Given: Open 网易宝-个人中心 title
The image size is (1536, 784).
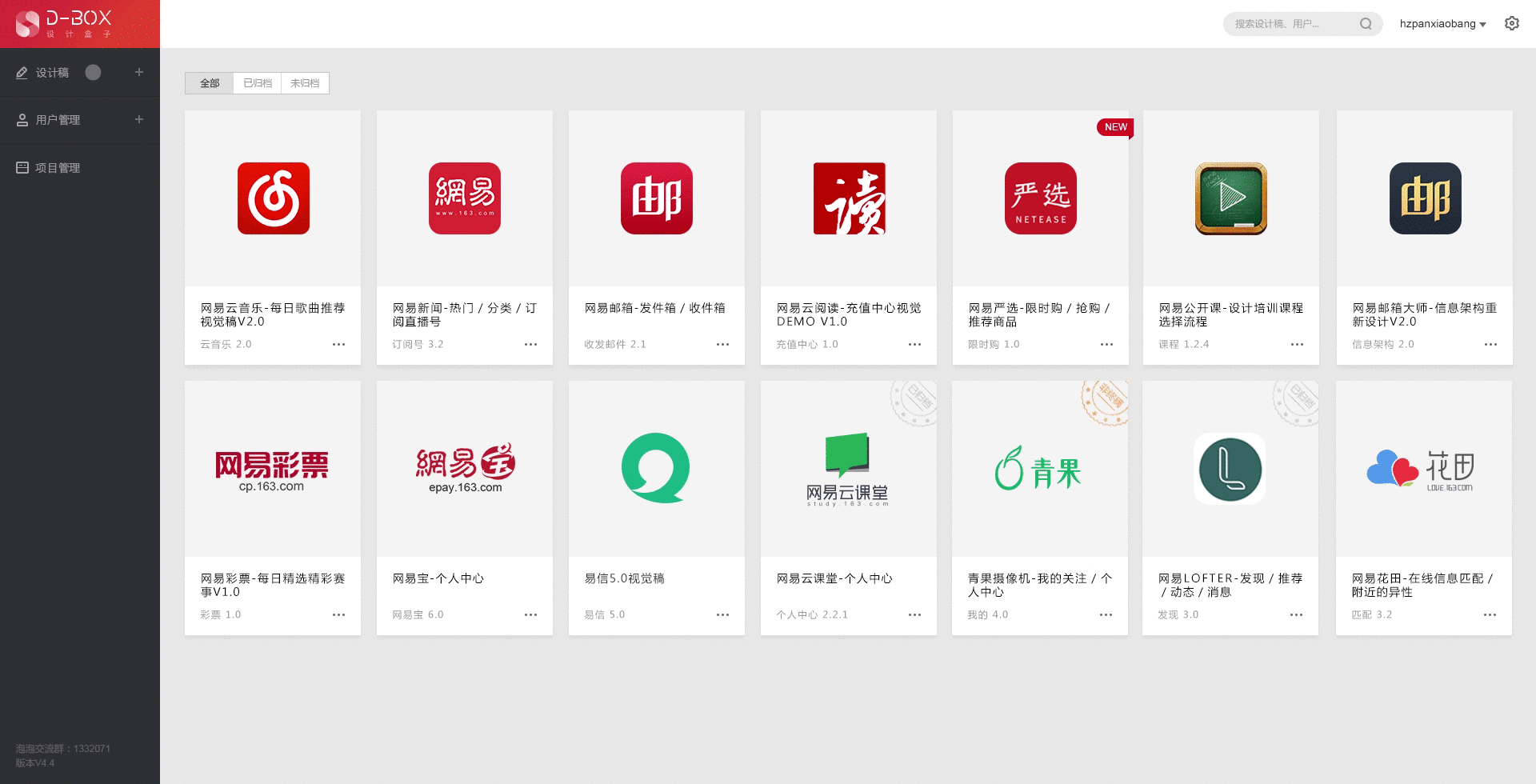Looking at the screenshot, I should (x=438, y=578).
